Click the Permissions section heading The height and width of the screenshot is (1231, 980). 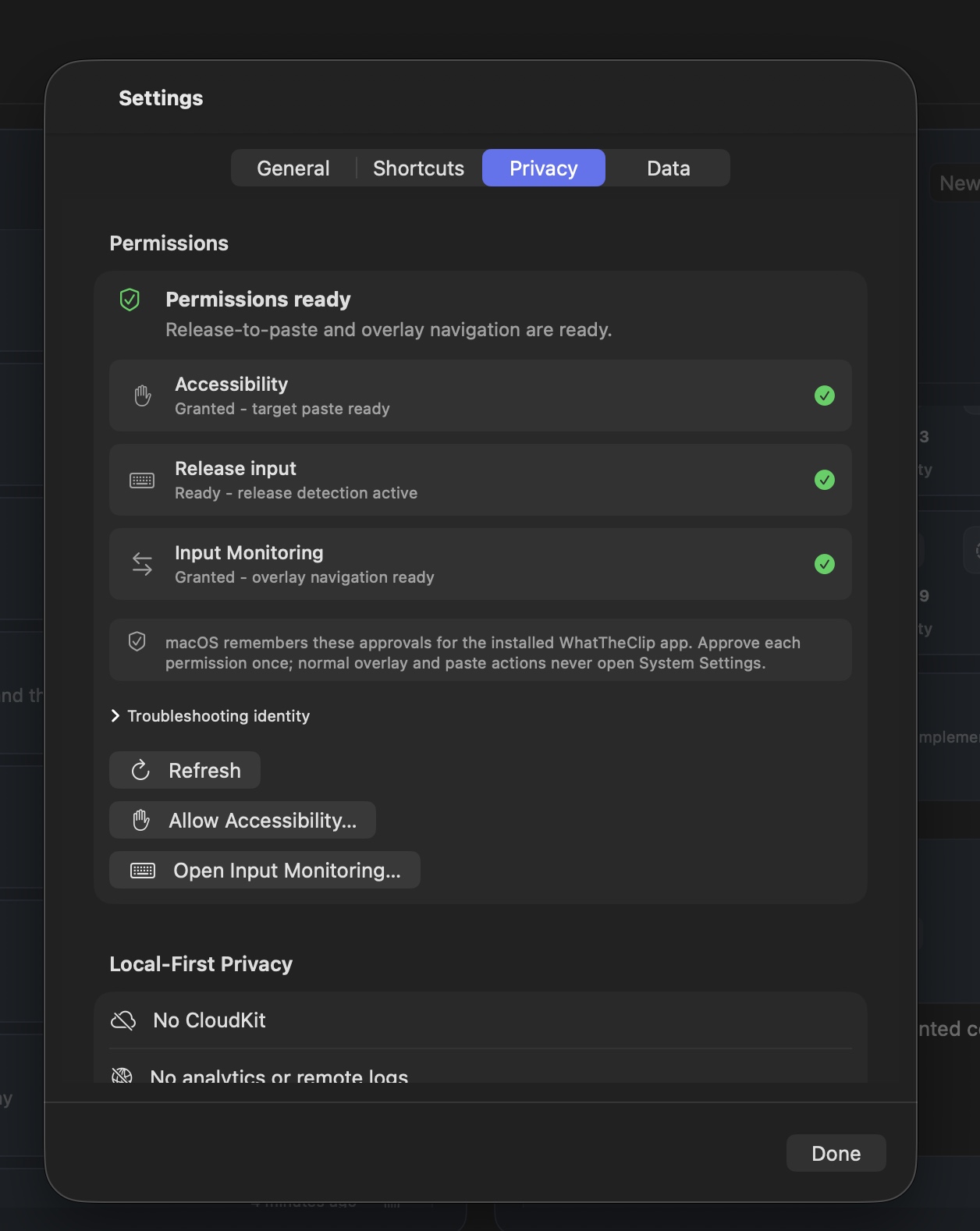[x=169, y=243]
